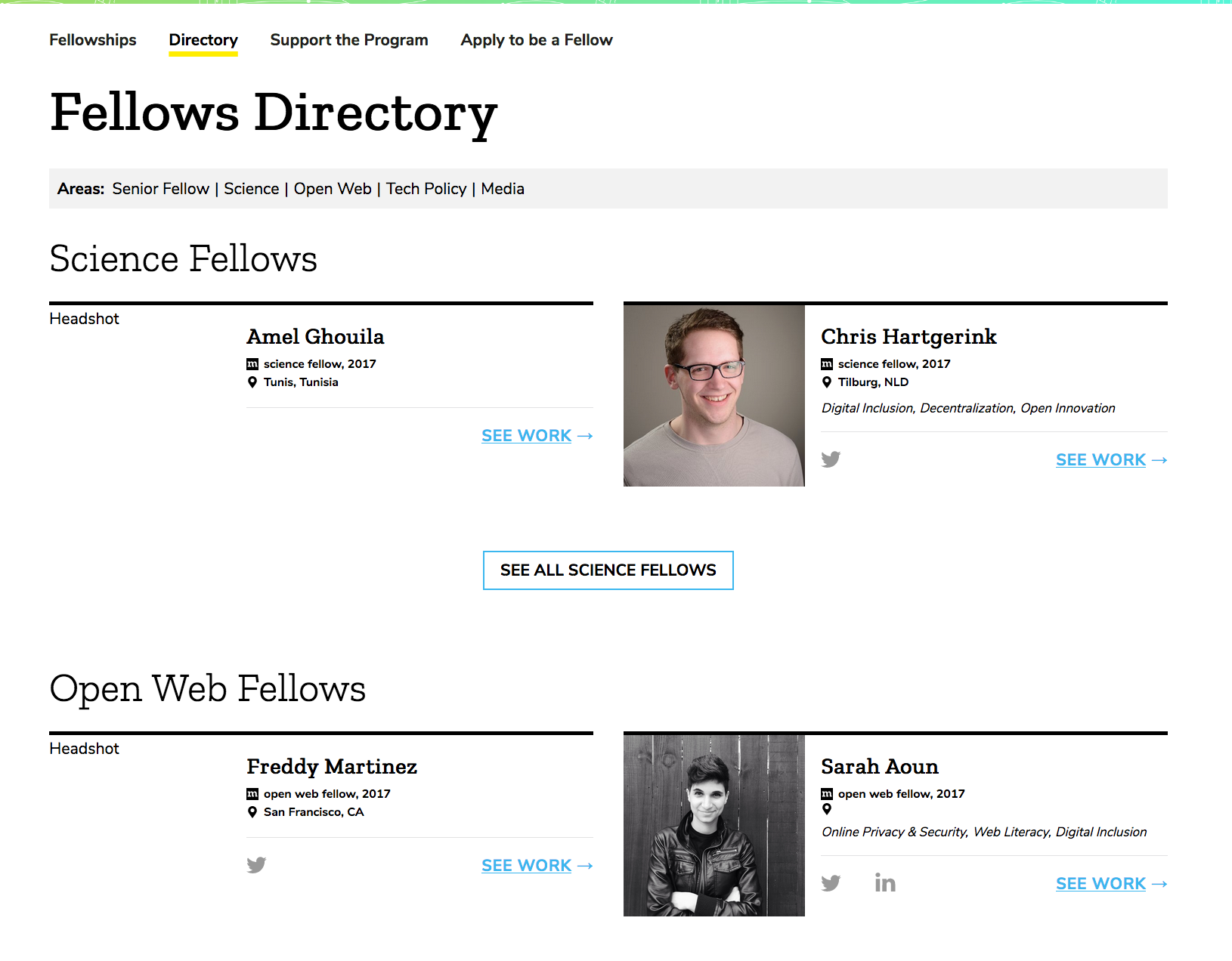This screenshot has width=1232, height=961.
Task: Click Freddy Martinez's missing Headshot placeholder
Action: (85, 749)
